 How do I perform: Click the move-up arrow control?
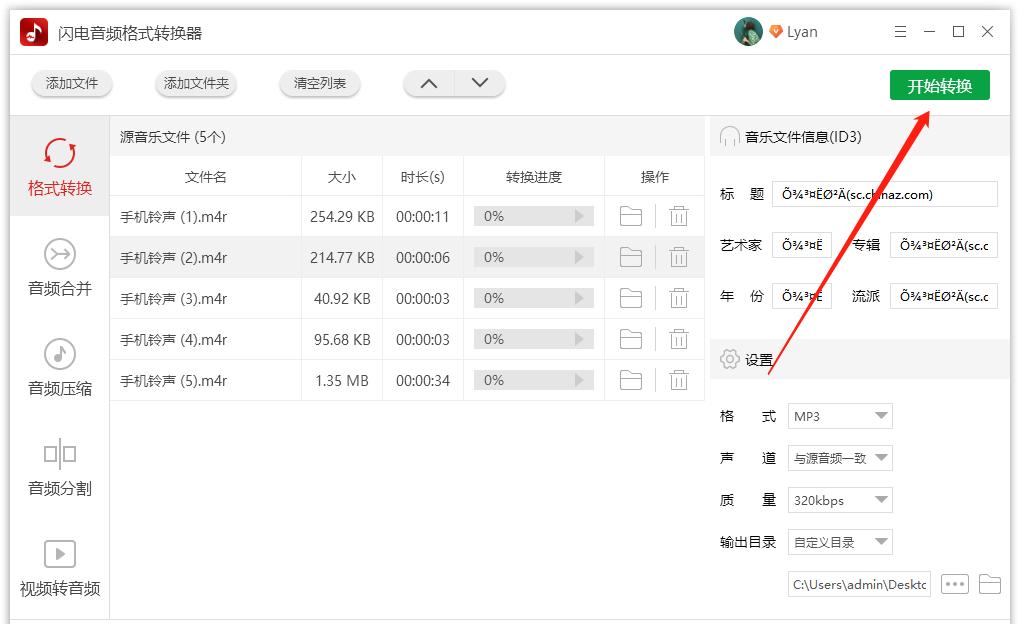(428, 84)
